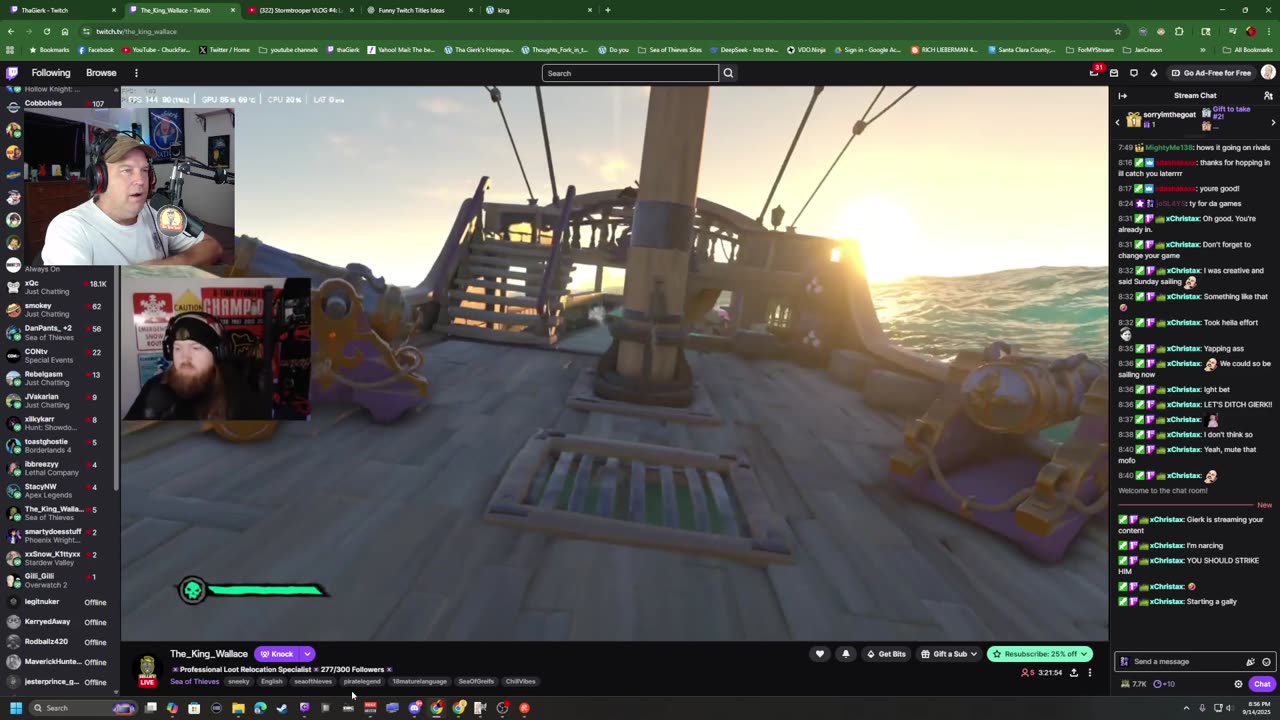Screen dimensions: 1280x720
Task: Click the piratelegend stream tag
Action: coord(362,682)
